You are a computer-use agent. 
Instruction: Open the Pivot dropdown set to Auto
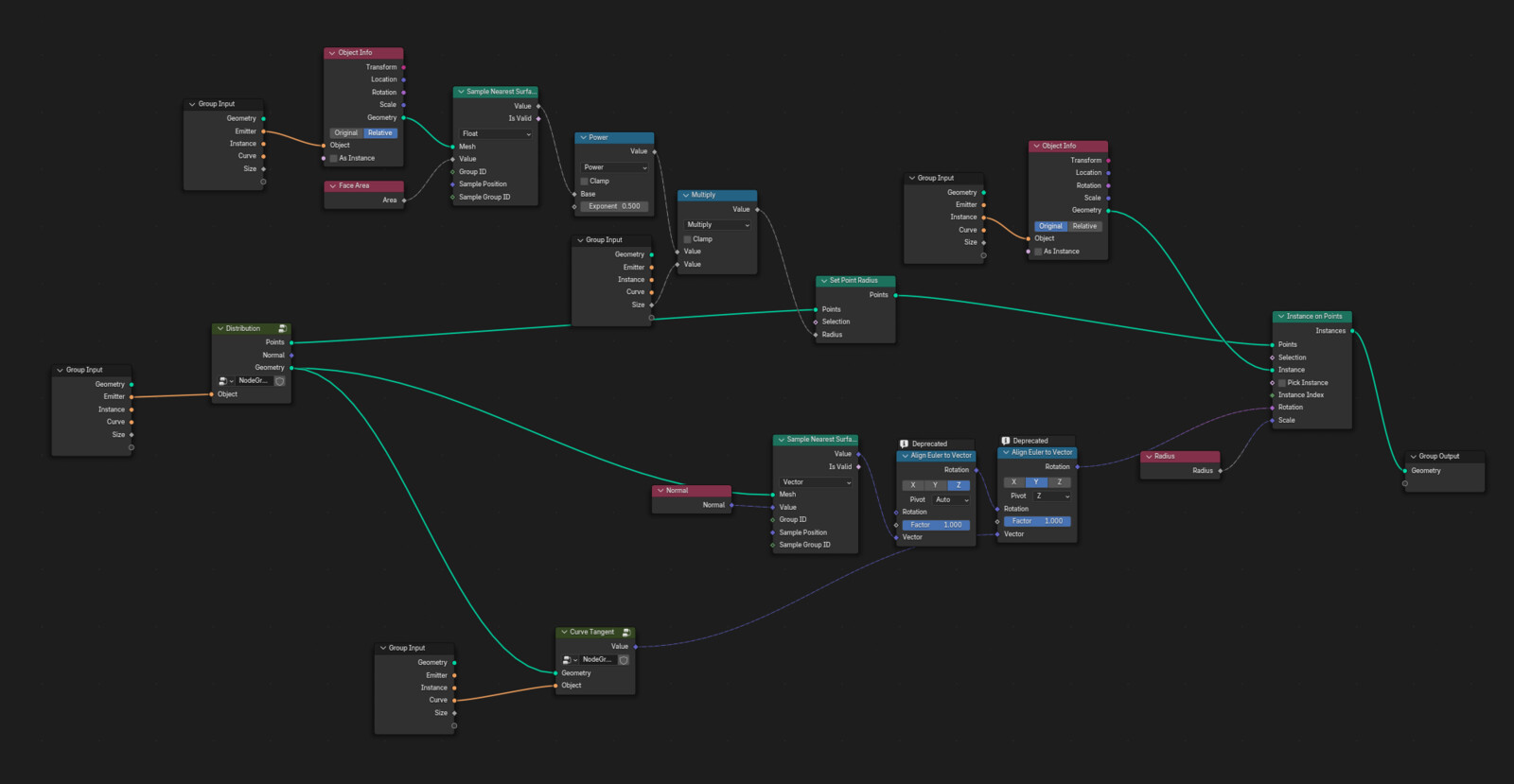952,499
